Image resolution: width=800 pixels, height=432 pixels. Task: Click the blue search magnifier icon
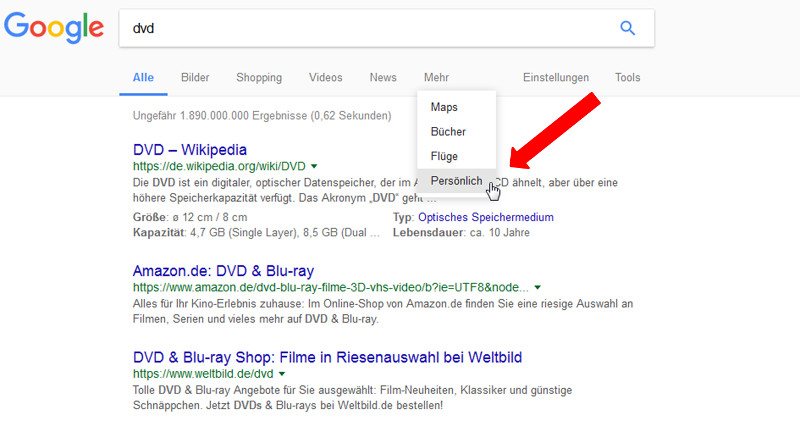click(x=628, y=28)
